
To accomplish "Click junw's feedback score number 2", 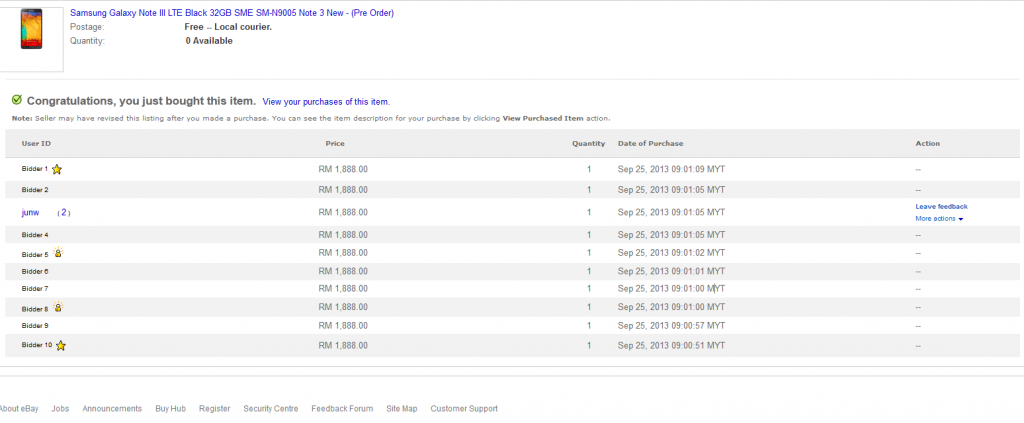I will tap(64, 213).
